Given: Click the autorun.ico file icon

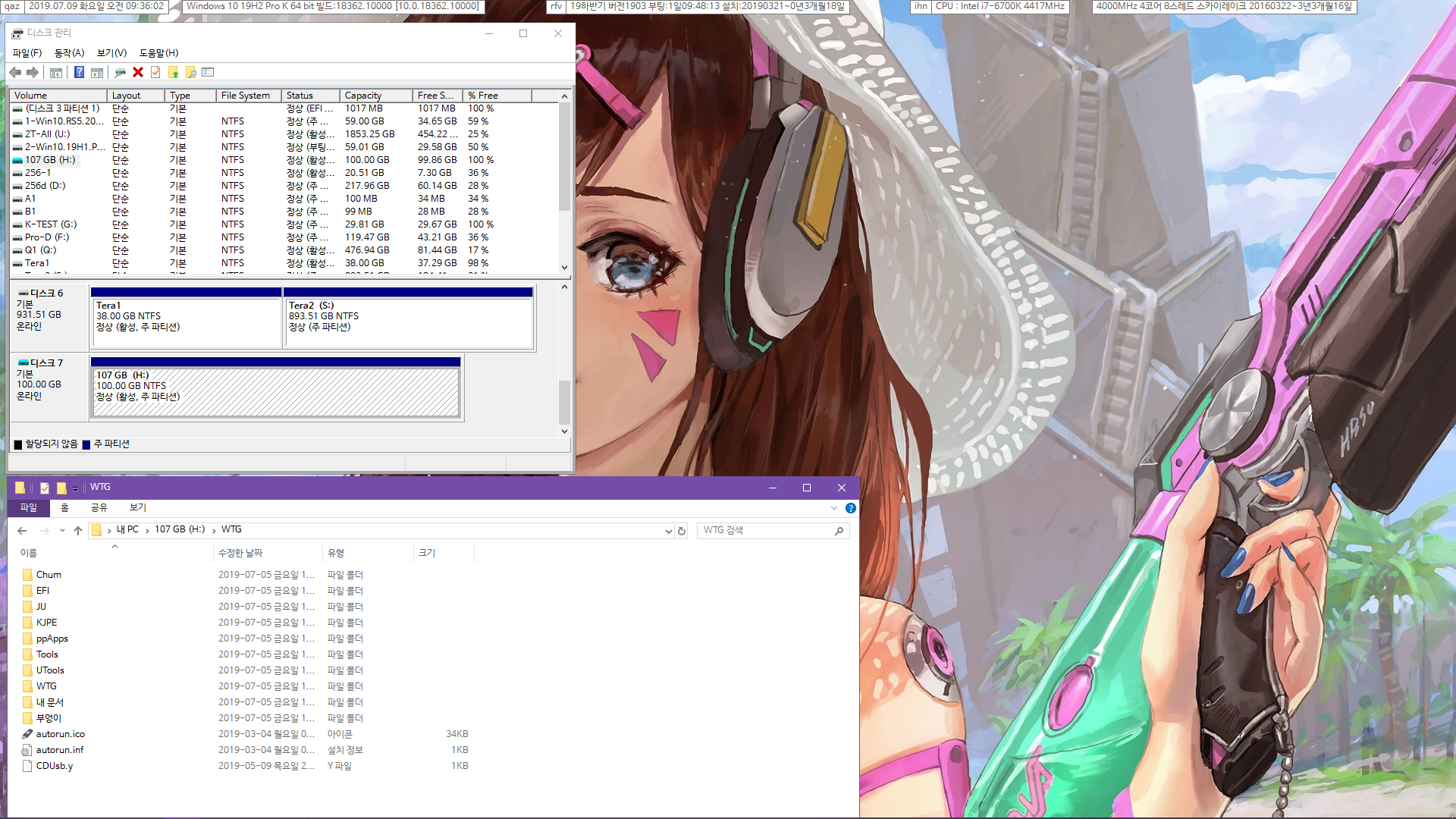Looking at the screenshot, I should 27,734.
